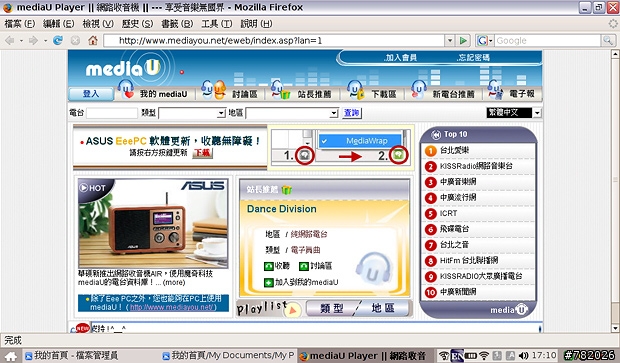Click the Google search box
Screen dimensions: 620x363
pos(548,40)
